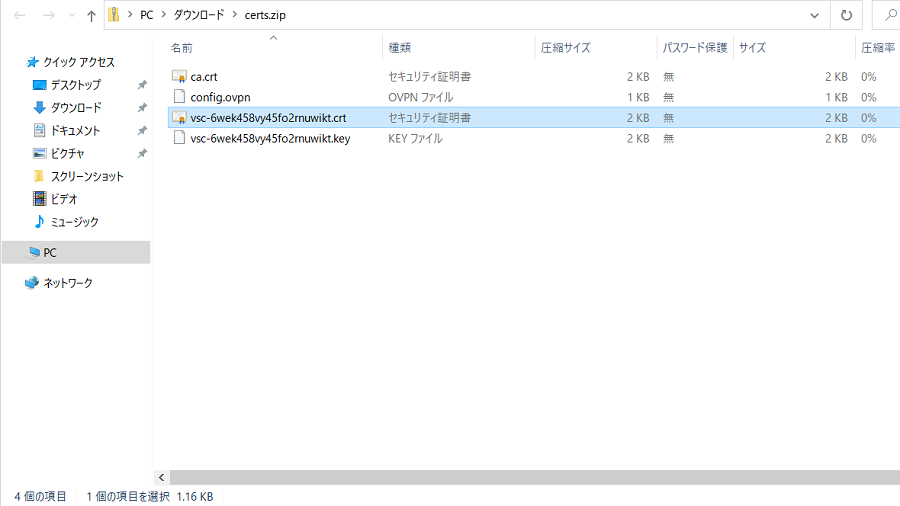The height and width of the screenshot is (506, 900).
Task: Sort by 種類 column header
Action: coord(399,48)
